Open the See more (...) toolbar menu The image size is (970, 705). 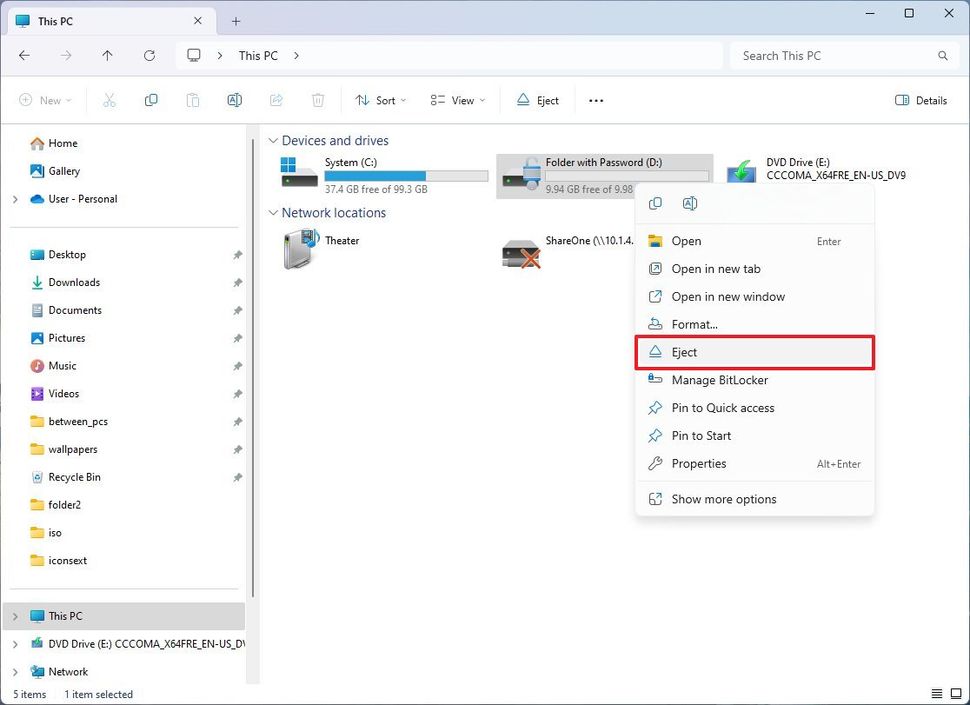pyautogui.click(x=596, y=100)
